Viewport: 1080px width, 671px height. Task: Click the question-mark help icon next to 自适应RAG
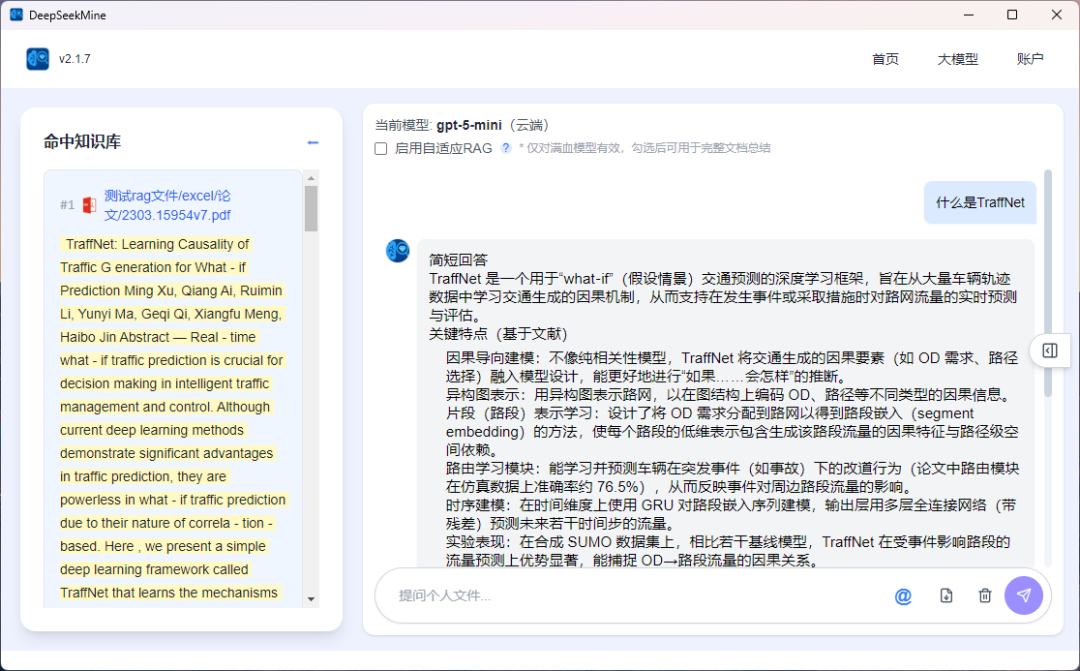505,148
